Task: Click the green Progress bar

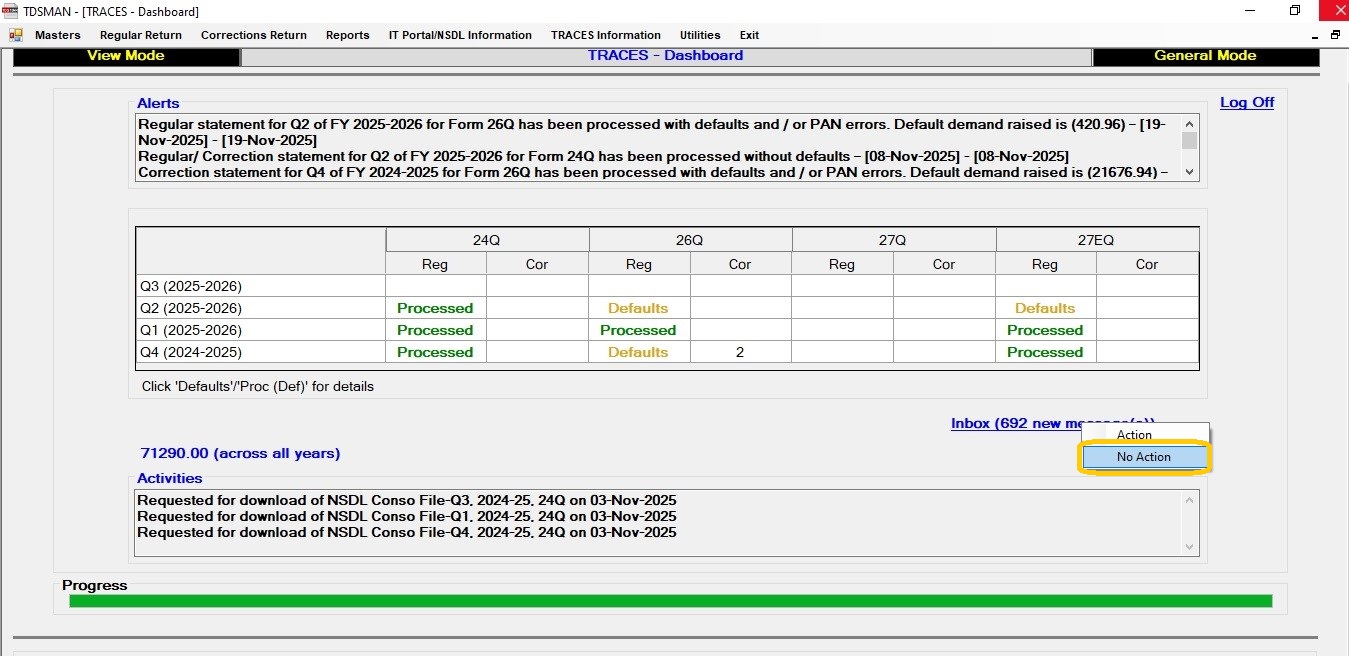Action: point(670,601)
